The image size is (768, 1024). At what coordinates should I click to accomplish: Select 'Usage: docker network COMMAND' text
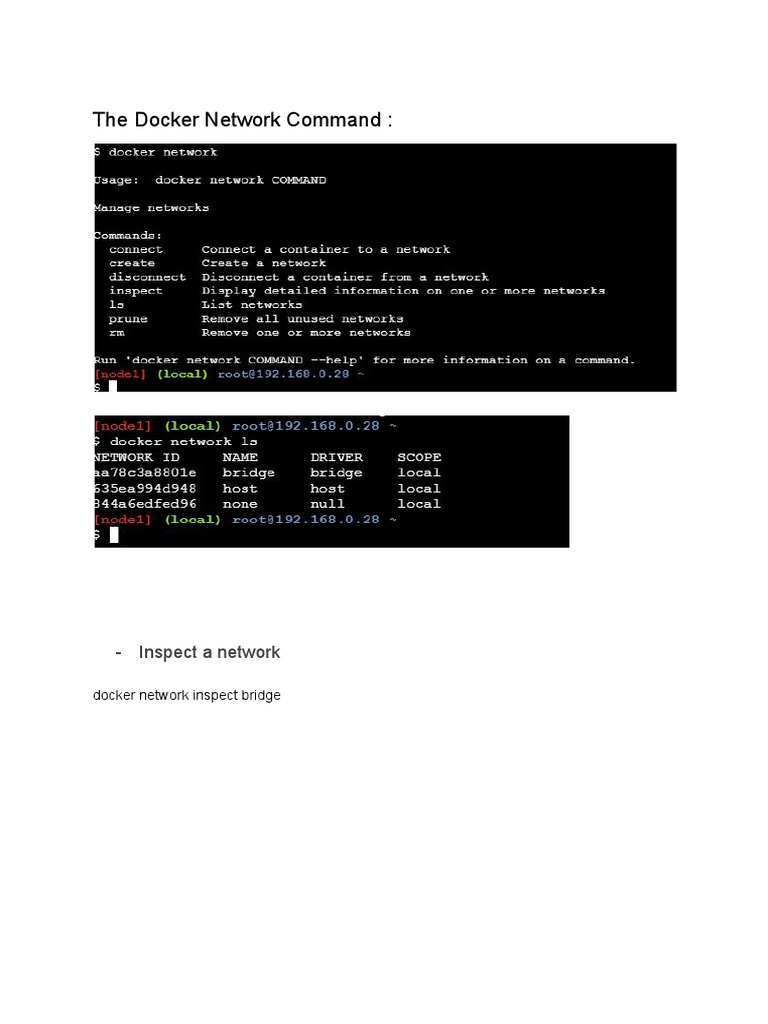(x=210, y=180)
